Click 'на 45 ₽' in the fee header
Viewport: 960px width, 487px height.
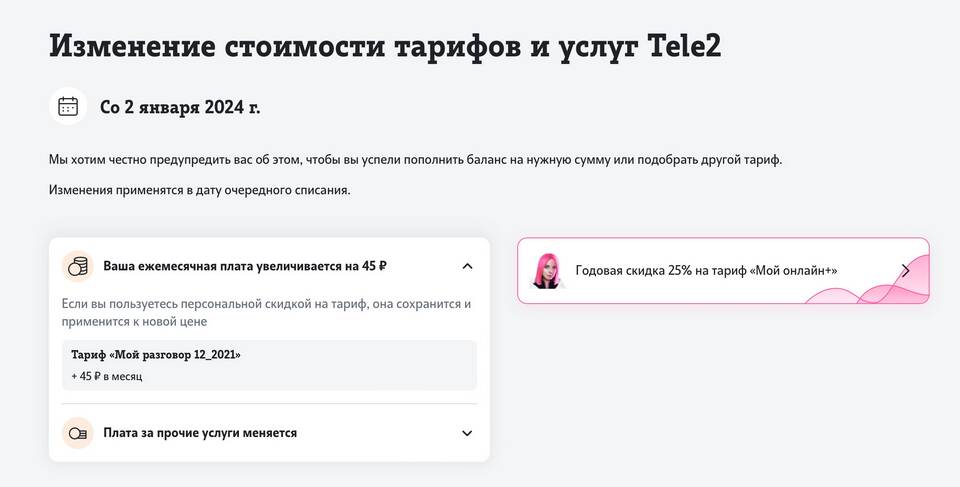(x=366, y=267)
